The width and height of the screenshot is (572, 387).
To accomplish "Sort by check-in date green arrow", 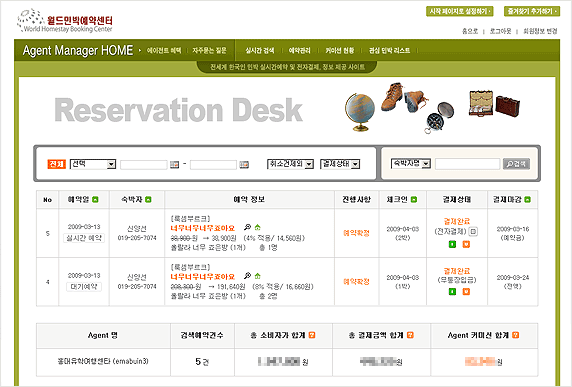I will coord(414,200).
